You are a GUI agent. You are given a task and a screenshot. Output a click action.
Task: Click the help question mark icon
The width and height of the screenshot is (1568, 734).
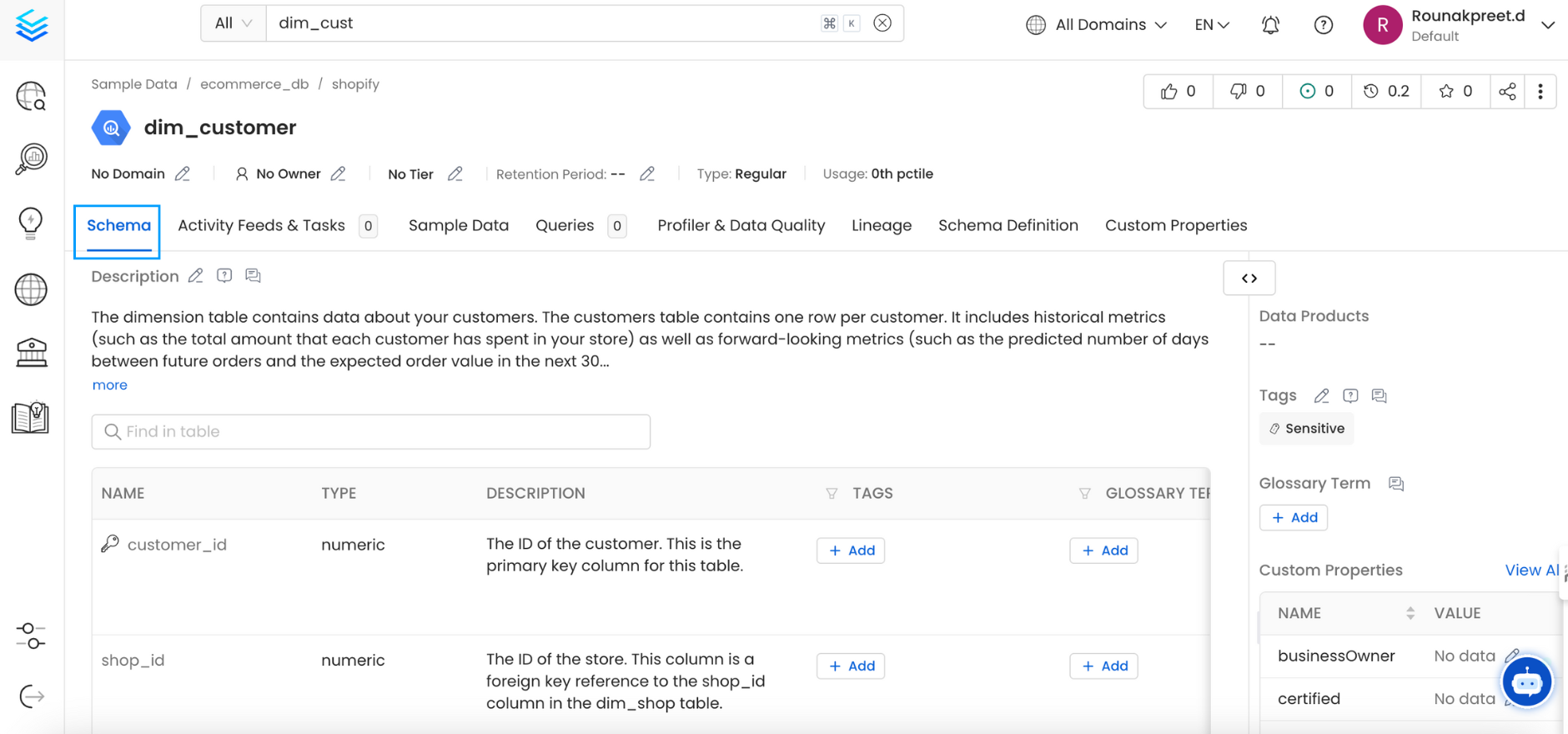click(x=1323, y=25)
